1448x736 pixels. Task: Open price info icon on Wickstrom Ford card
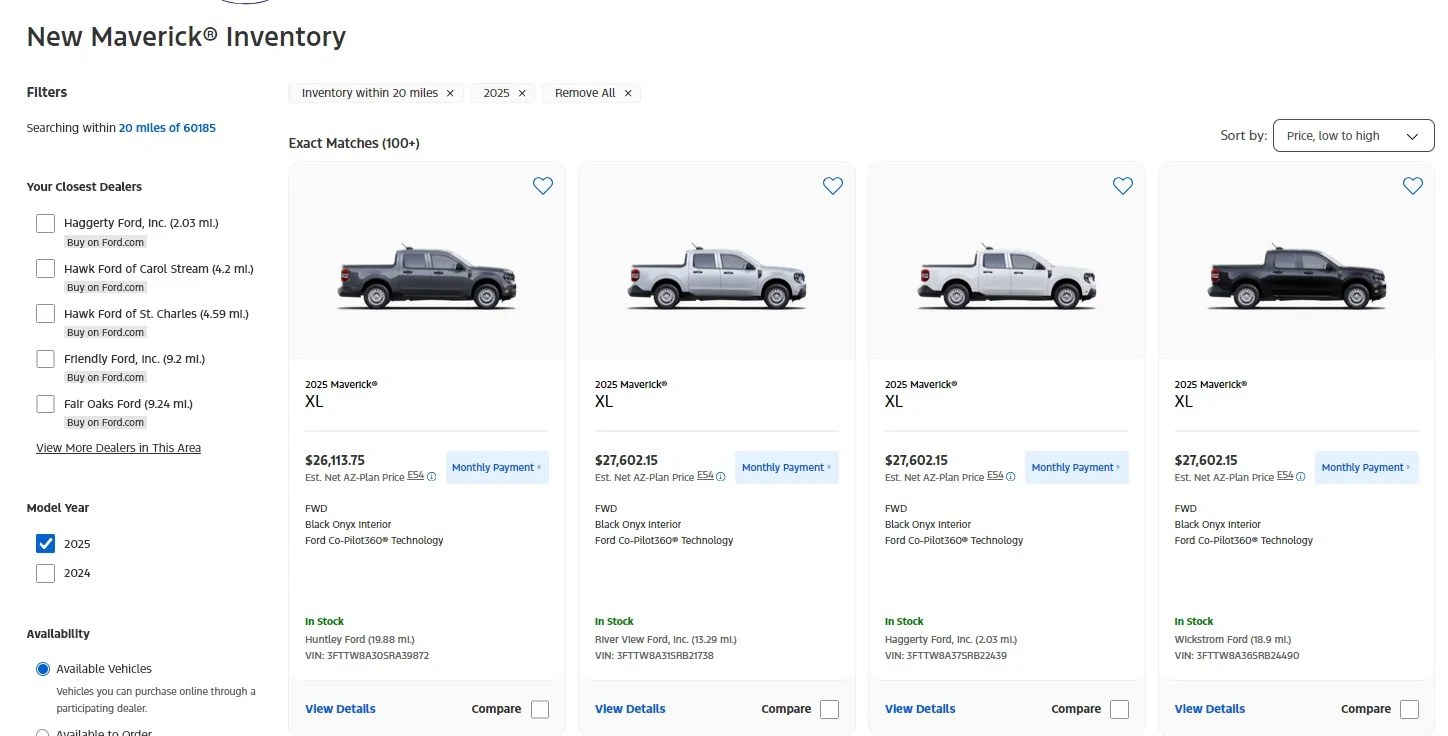pos(1302,477)
